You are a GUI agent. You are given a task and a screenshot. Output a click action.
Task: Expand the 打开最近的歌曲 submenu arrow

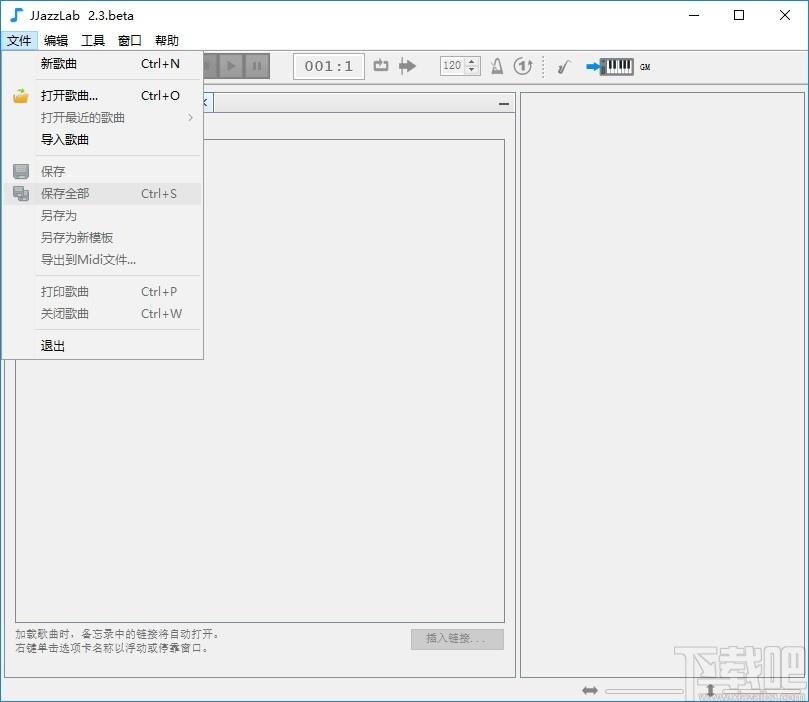pos(190,118)
